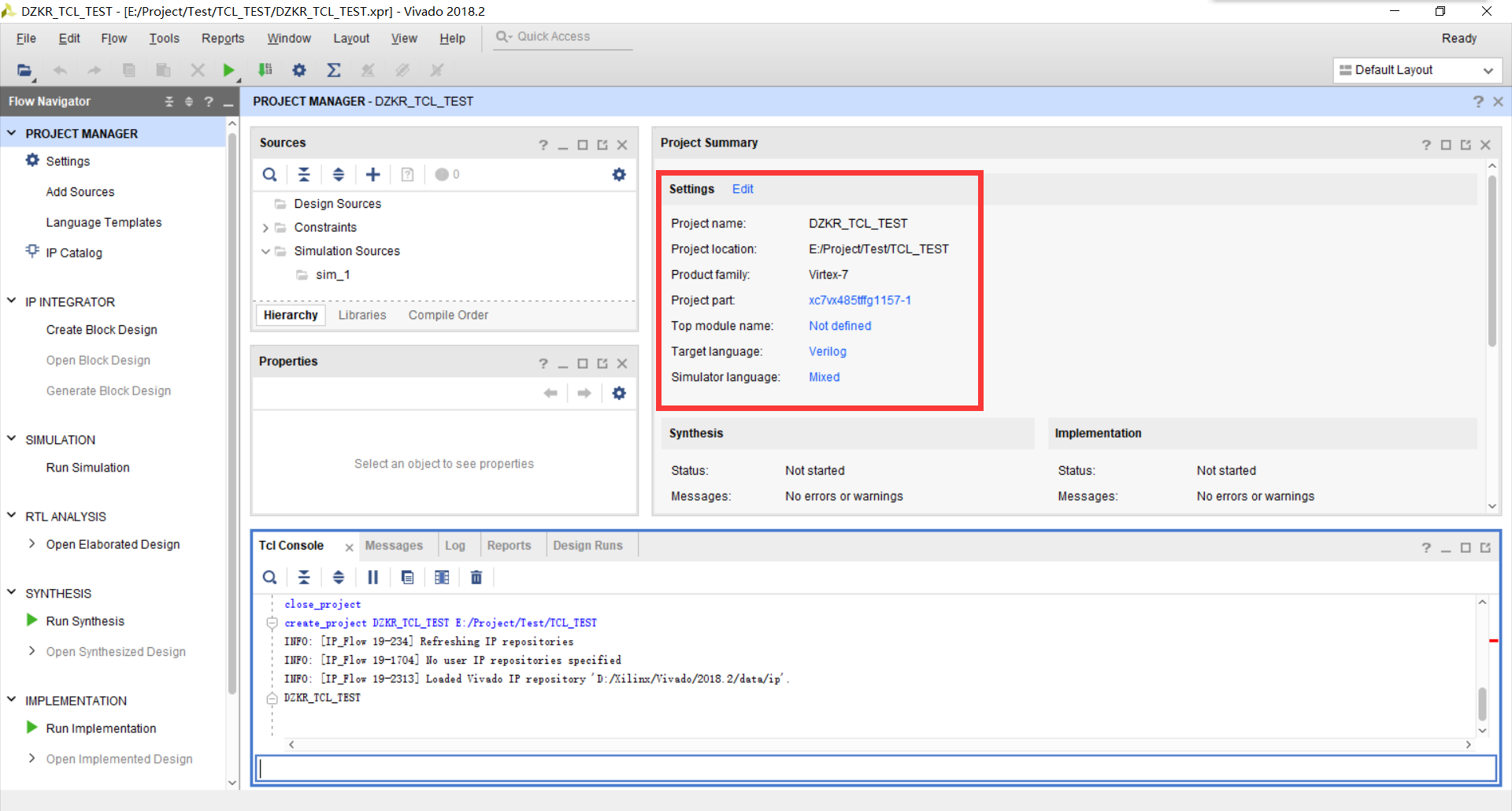Screen dimensions: 1512x811
Task: Search in the Tcl Console
Action: tap(269, 577)
